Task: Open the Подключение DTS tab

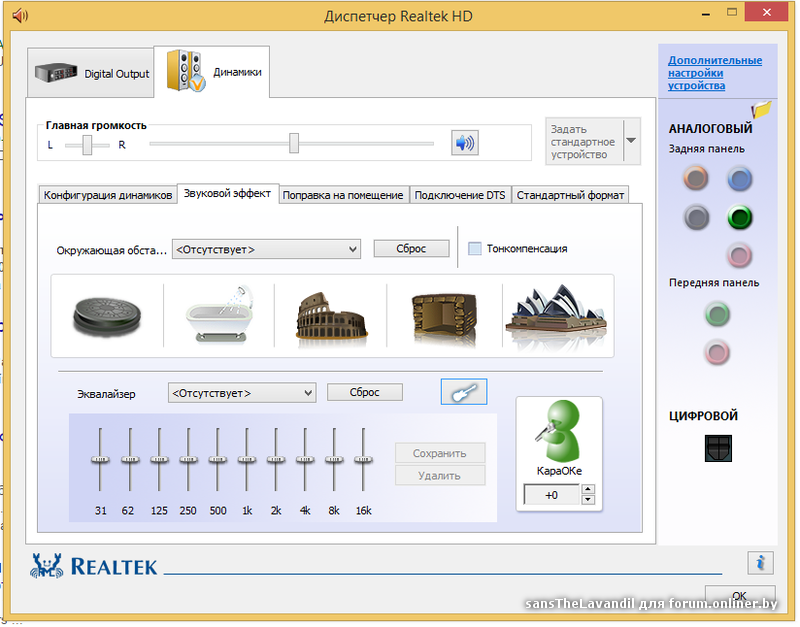Action: tap(461, 196)
